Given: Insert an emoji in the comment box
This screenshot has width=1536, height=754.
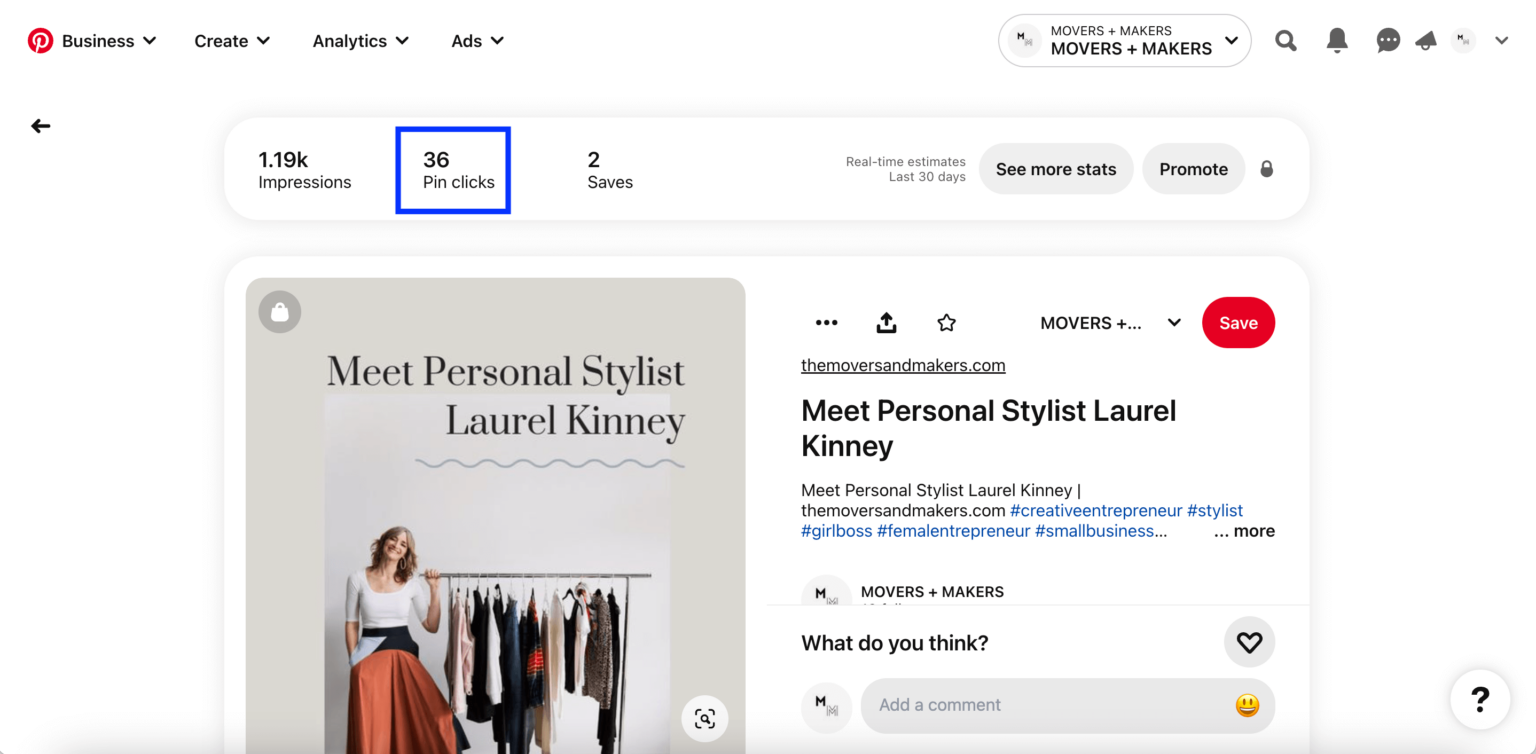Looking at the screenshot, I should [1245, 705].
